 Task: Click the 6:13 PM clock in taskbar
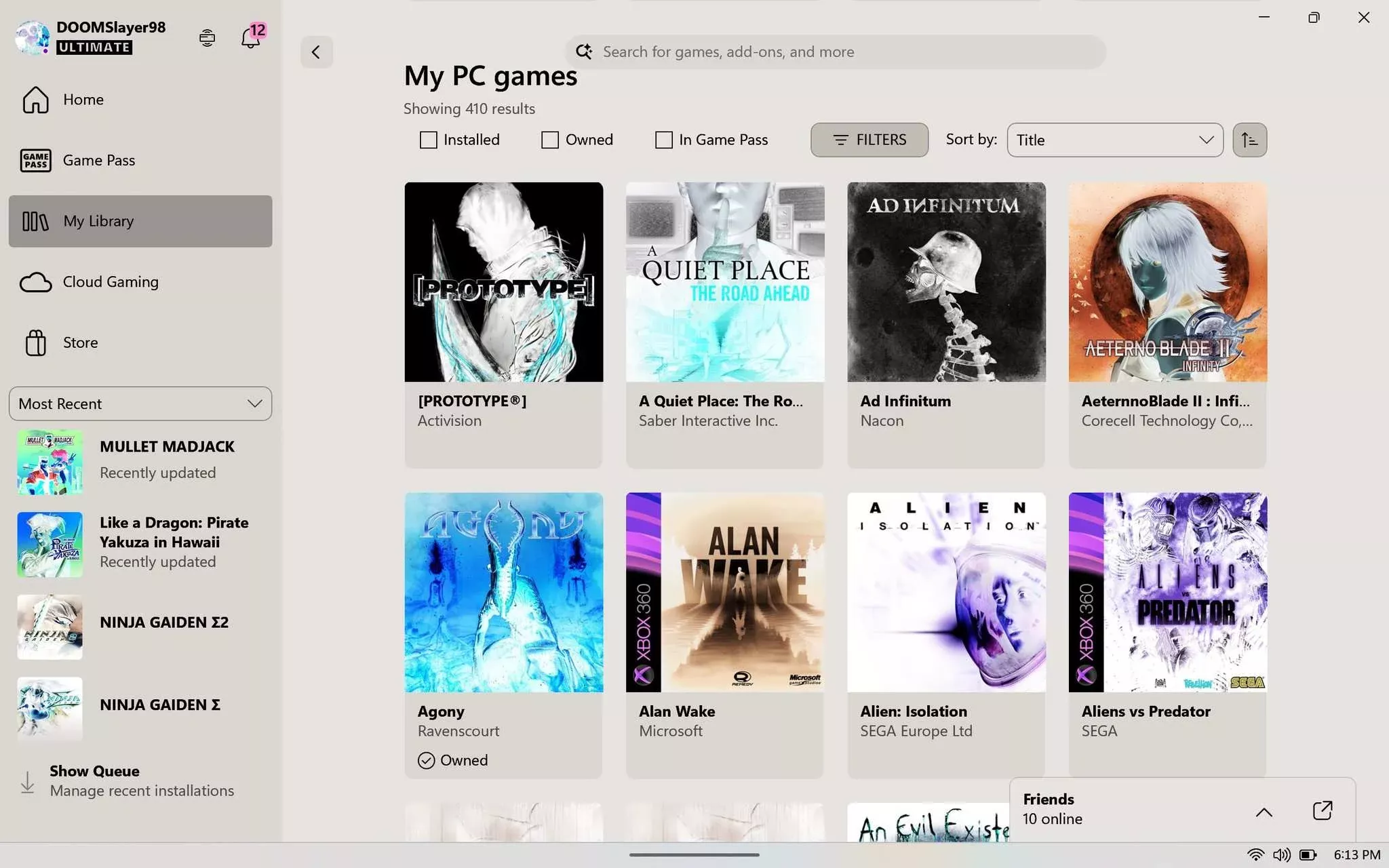tap(1356, 854)
